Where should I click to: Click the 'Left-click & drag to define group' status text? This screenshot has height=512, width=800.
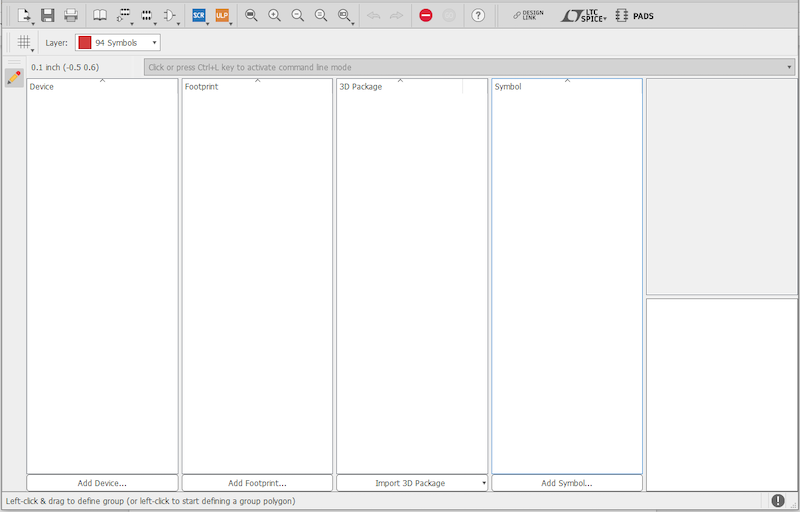coord(150,501)
